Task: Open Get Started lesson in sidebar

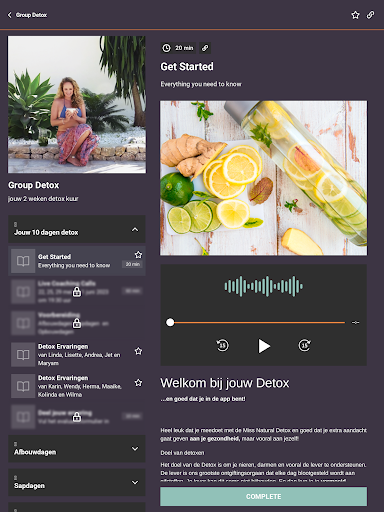Action: [x=77, y=261]
